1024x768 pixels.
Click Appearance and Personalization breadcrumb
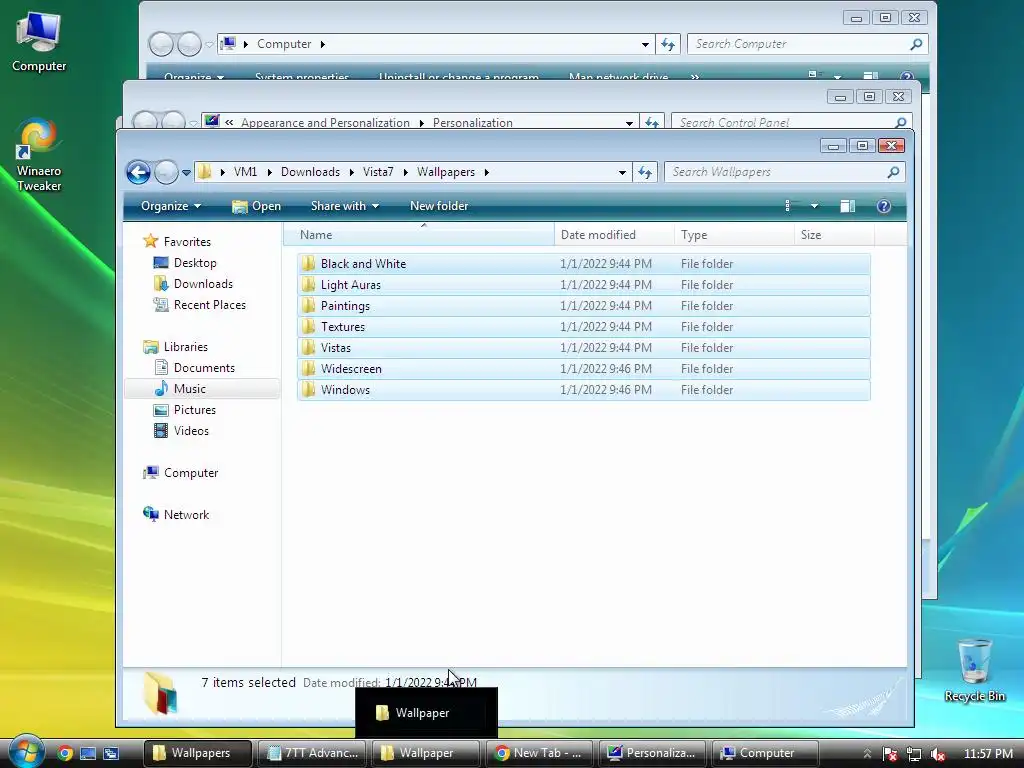[x=325, y=123]
